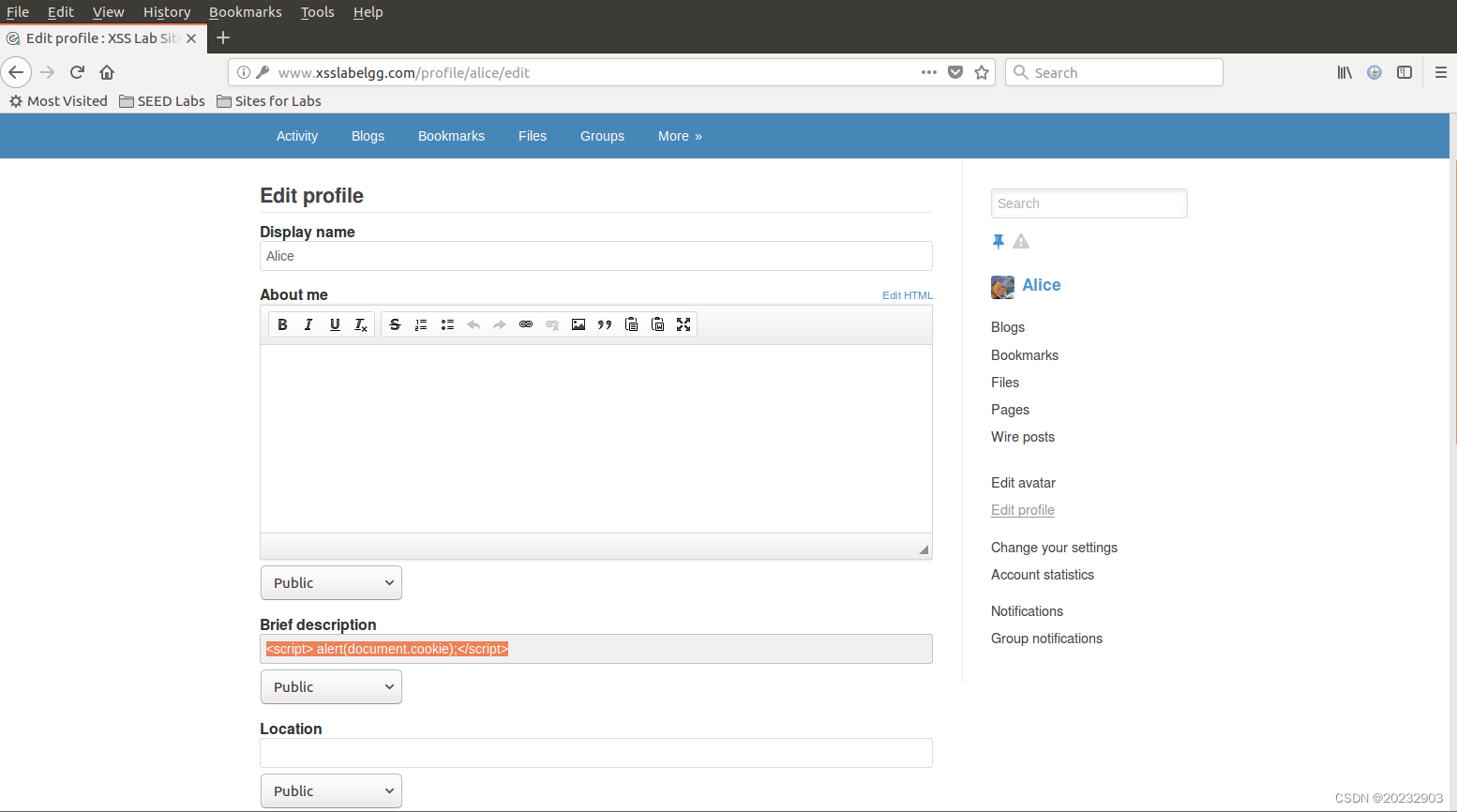The width and height of the screenshot is (1457, 812).
Task: Click the remove format icon
Action: click(361, 324)
